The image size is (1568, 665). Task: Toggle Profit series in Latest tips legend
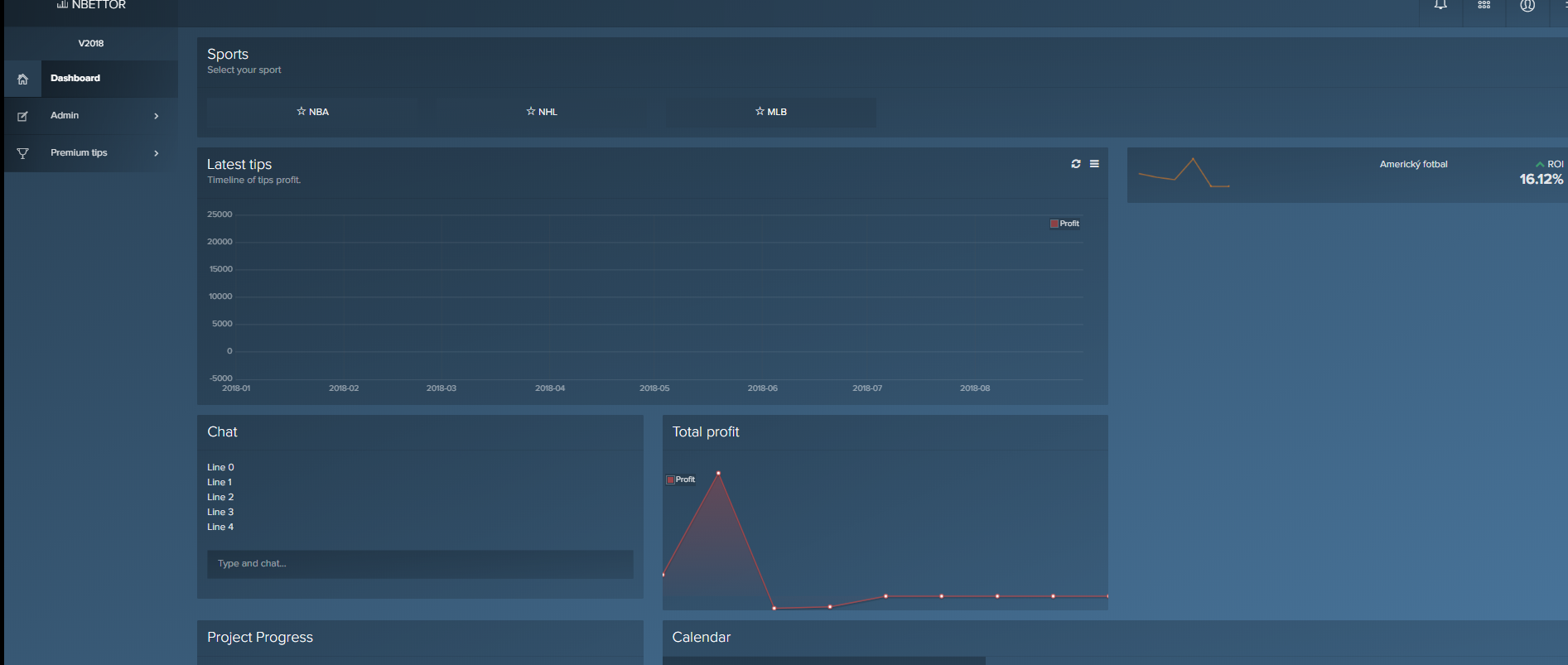click(x=1064, y=224)
